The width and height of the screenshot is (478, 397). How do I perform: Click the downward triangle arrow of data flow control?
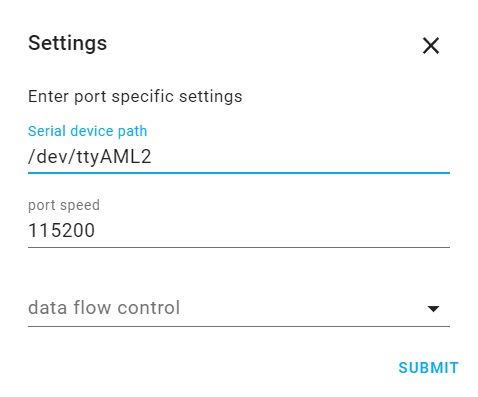click(x=433, y=309)
